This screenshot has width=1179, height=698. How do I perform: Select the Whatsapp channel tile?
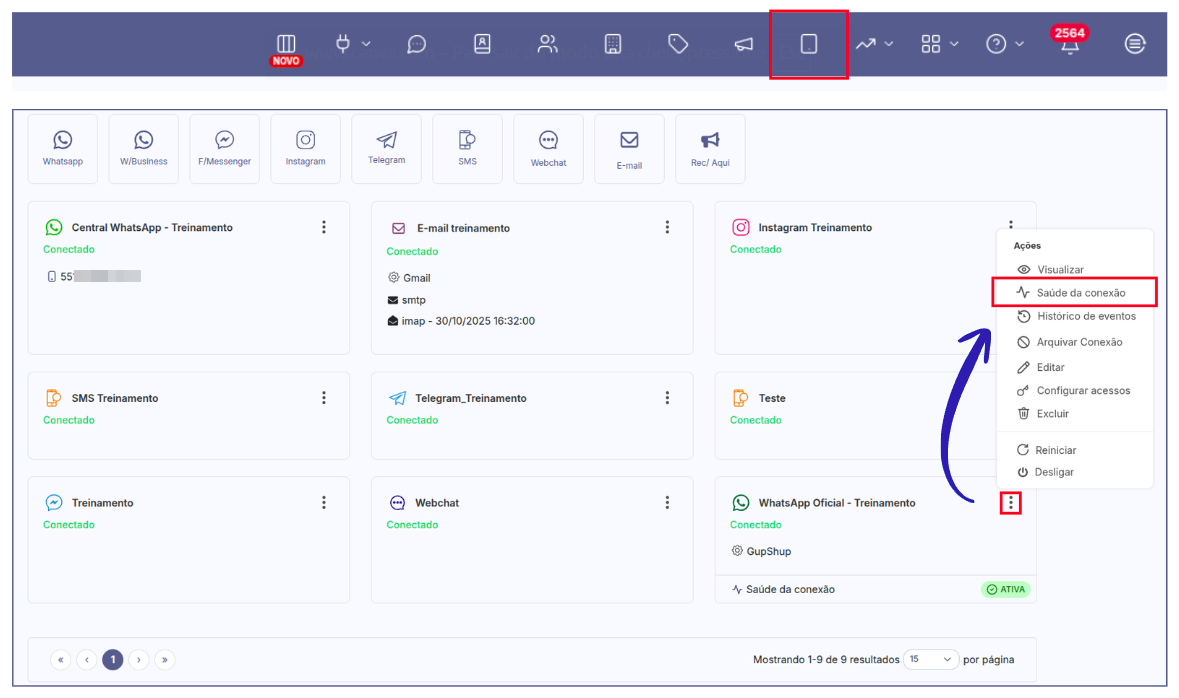pyautogui.click(x=63, y=149)
